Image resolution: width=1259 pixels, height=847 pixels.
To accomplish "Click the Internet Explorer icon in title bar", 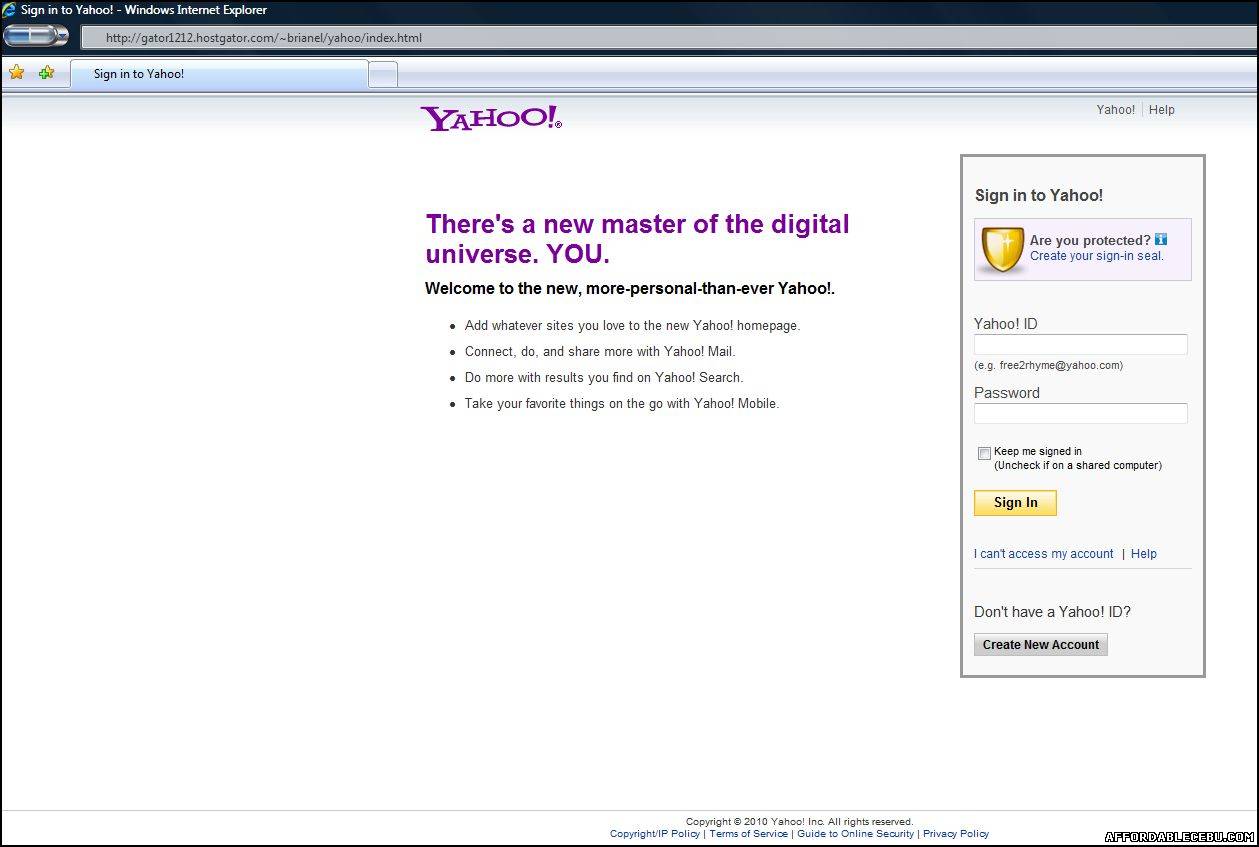I will (9, 10).
